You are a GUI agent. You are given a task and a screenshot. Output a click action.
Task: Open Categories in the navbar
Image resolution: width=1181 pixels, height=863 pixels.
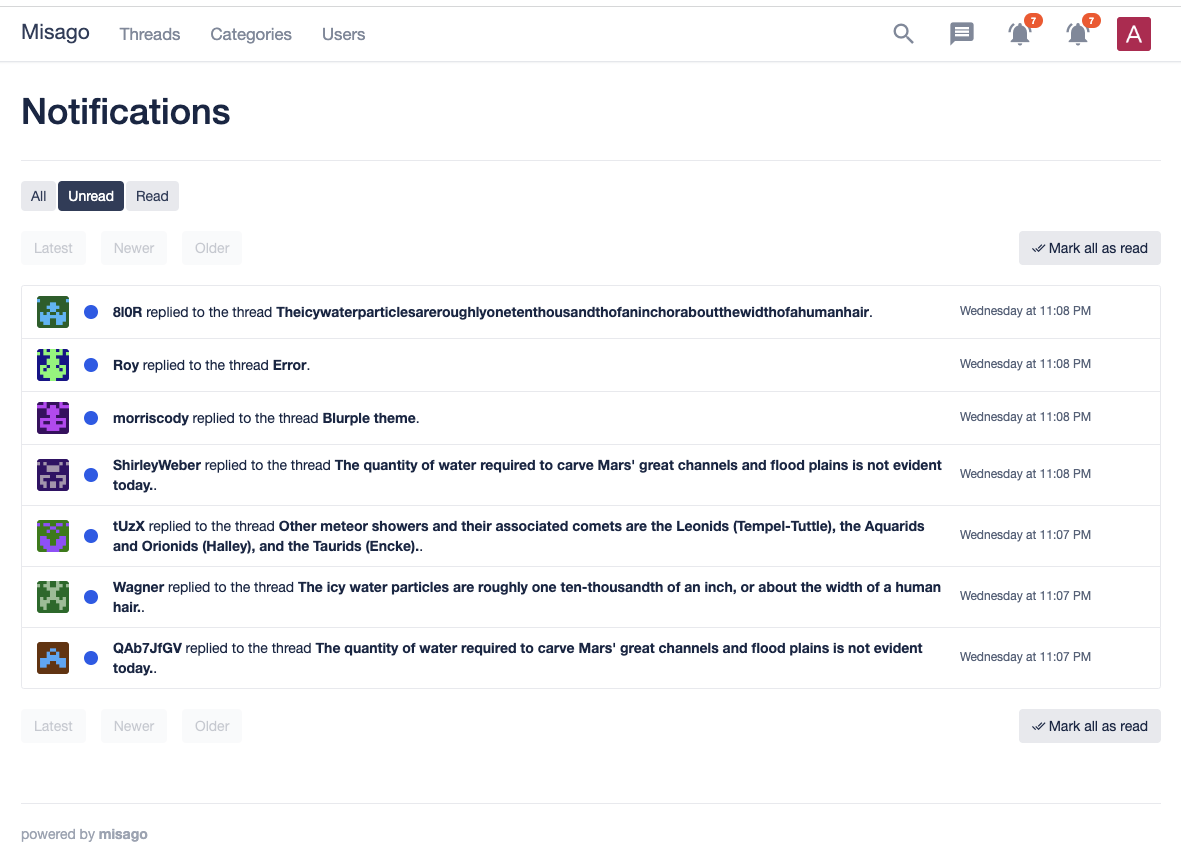click(251, 34)
